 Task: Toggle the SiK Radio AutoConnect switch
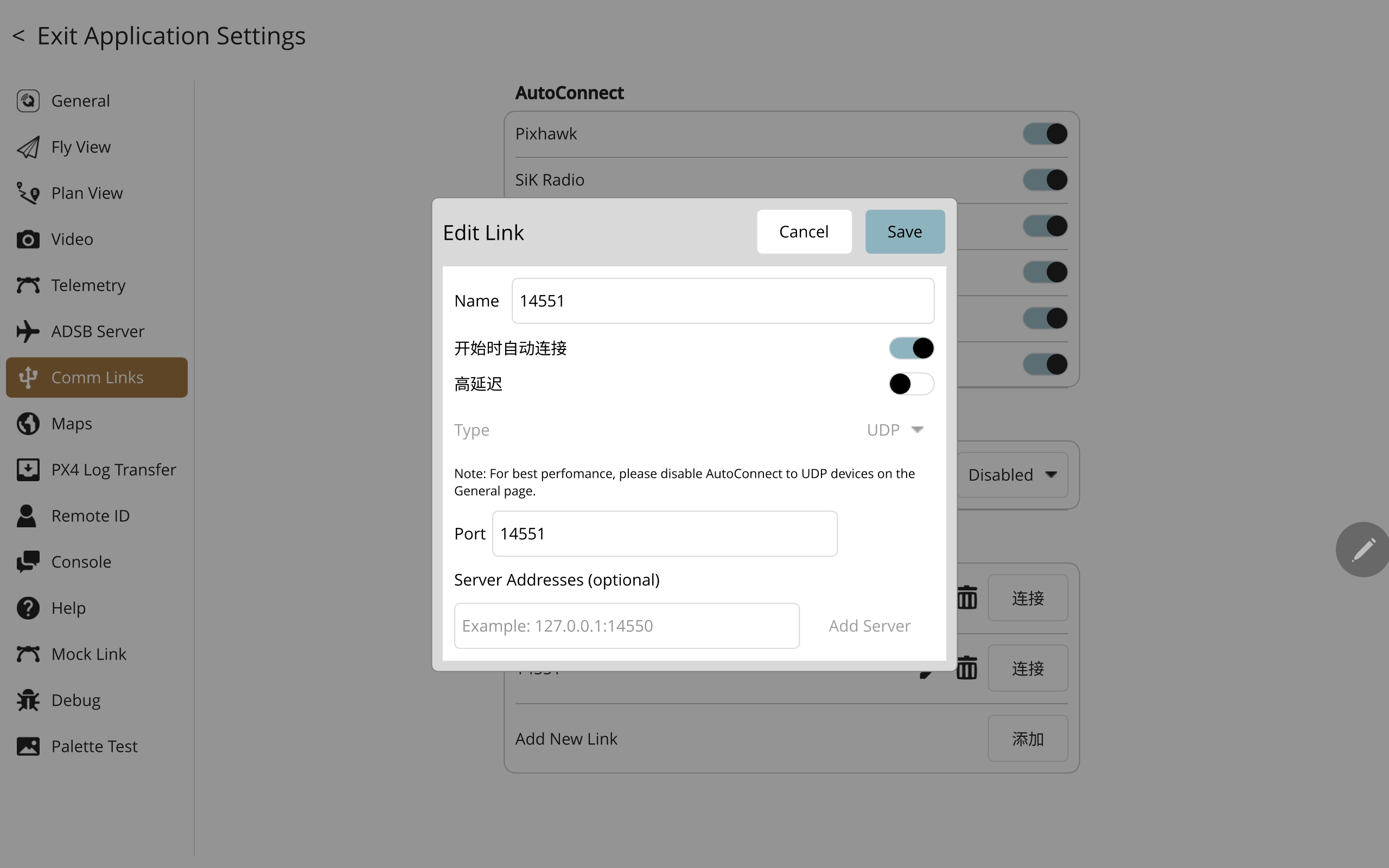pyautogui.click(x=1044, y=180)
